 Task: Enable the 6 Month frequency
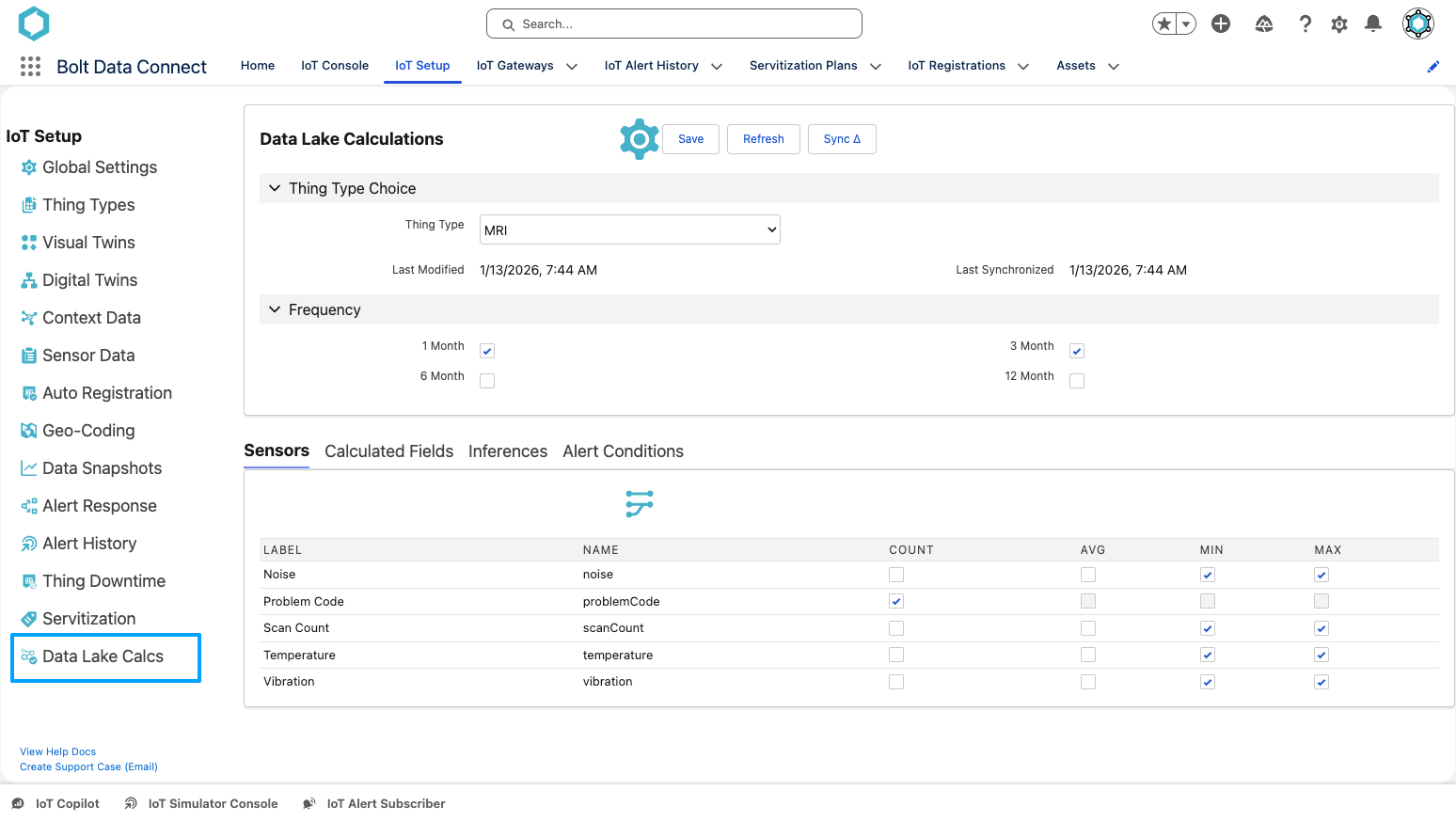coord(487,381)
